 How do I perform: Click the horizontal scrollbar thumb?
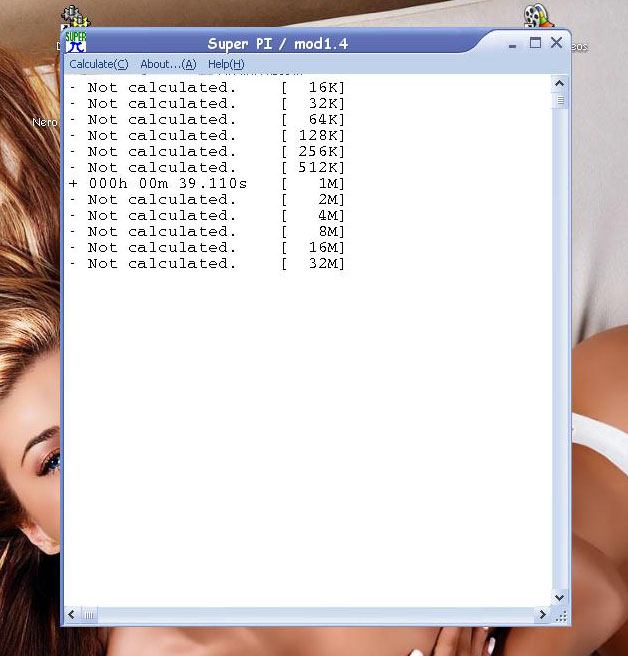[x=89, y=615]
